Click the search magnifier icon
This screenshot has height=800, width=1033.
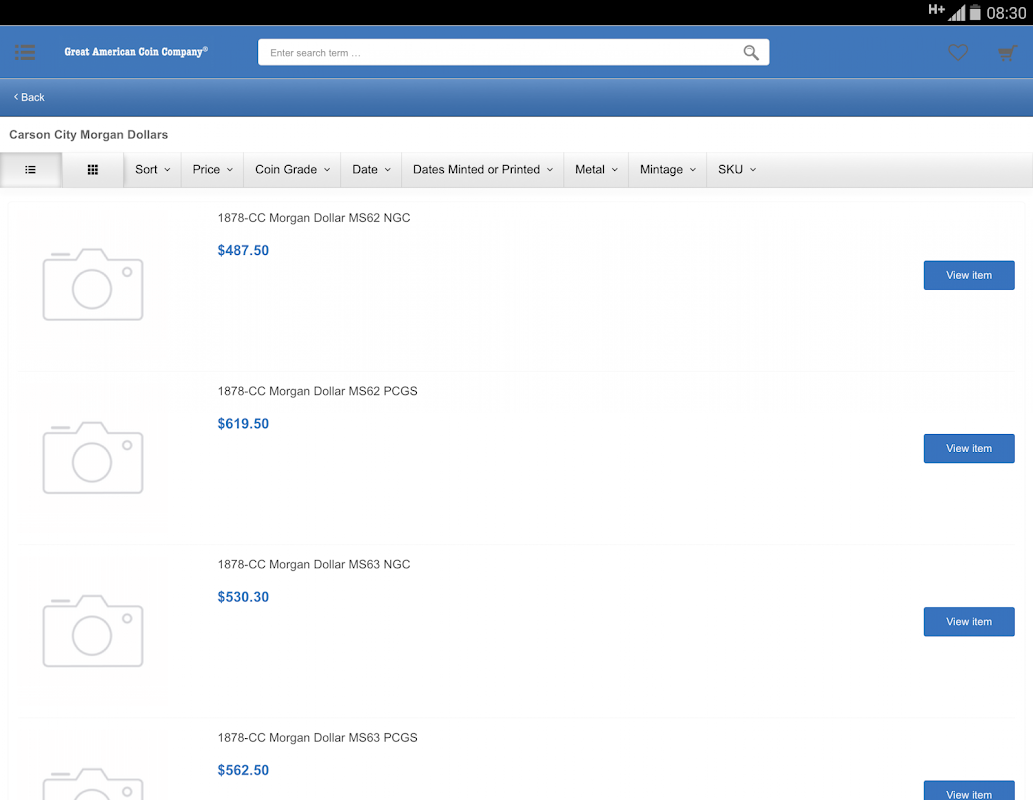[x=750, y=53]
